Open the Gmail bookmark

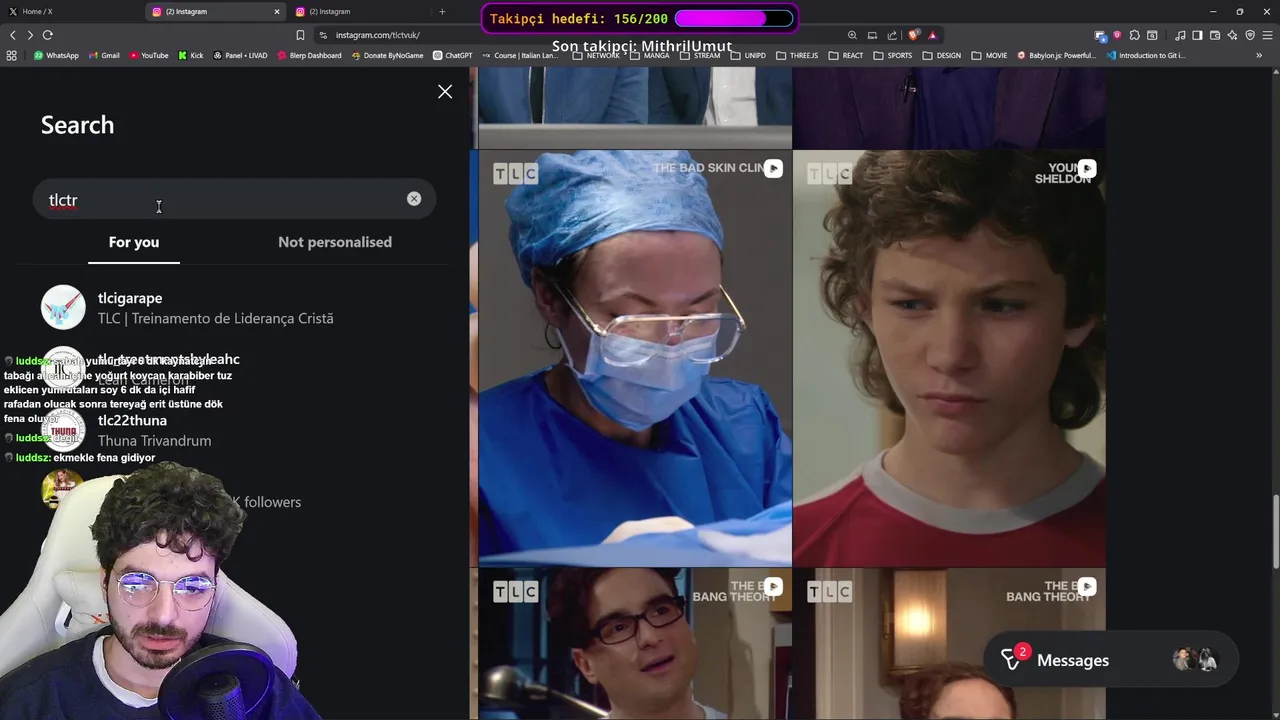(104, 55)
